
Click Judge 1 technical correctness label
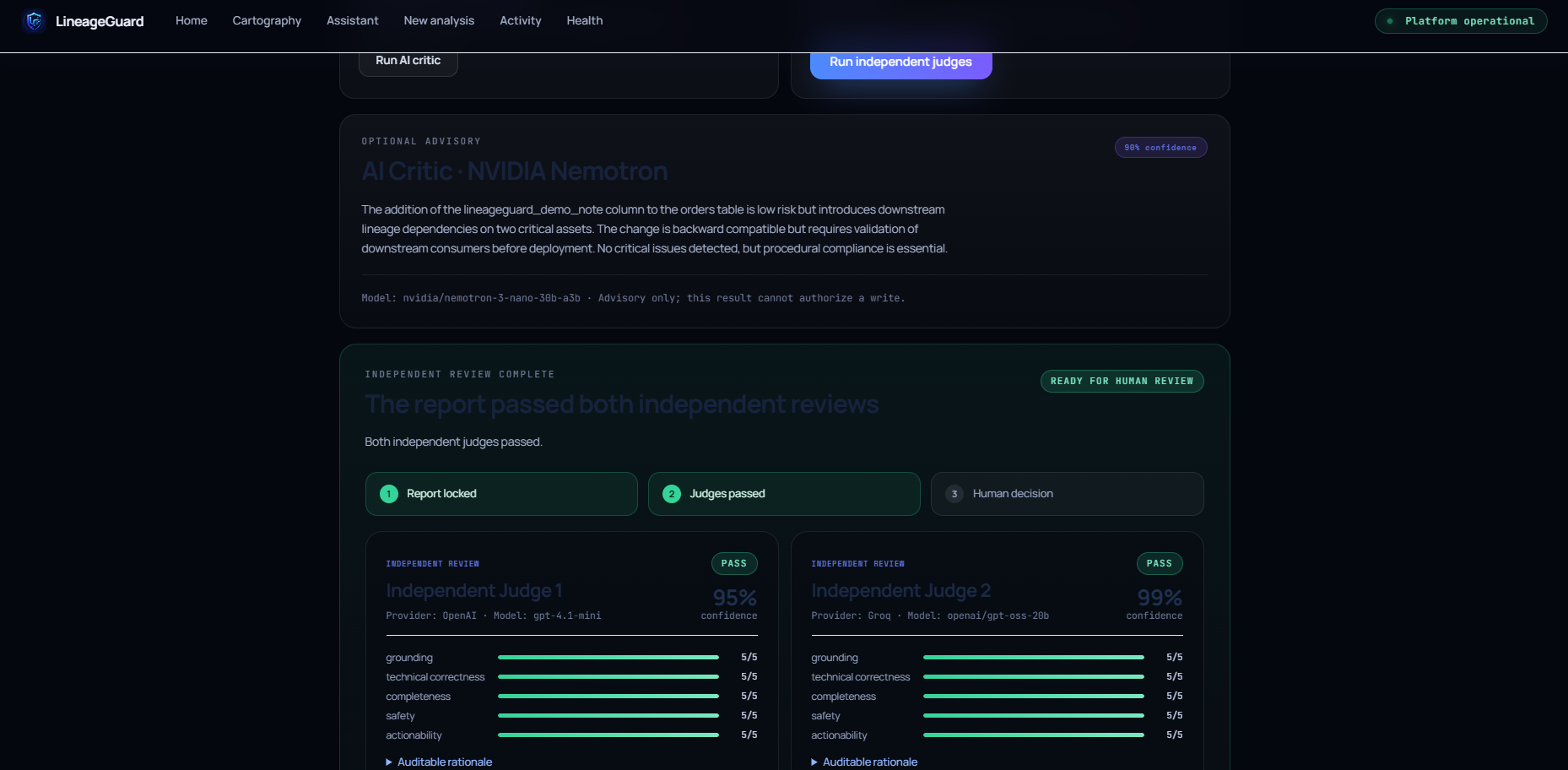435,677
